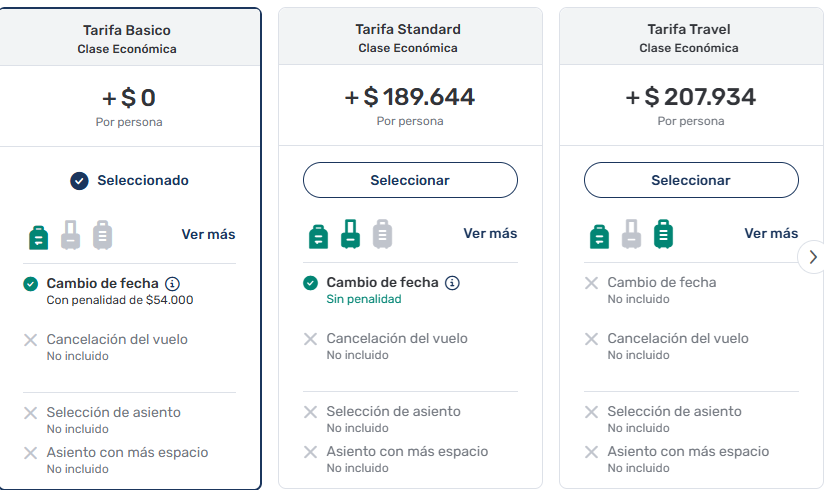Click green check for Standard Cambio de fecha
The image size is (824, 490).
311,284
